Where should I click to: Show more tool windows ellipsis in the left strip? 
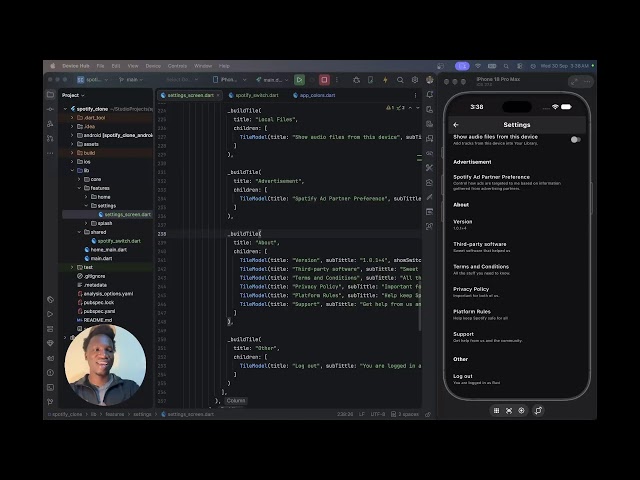50,153
